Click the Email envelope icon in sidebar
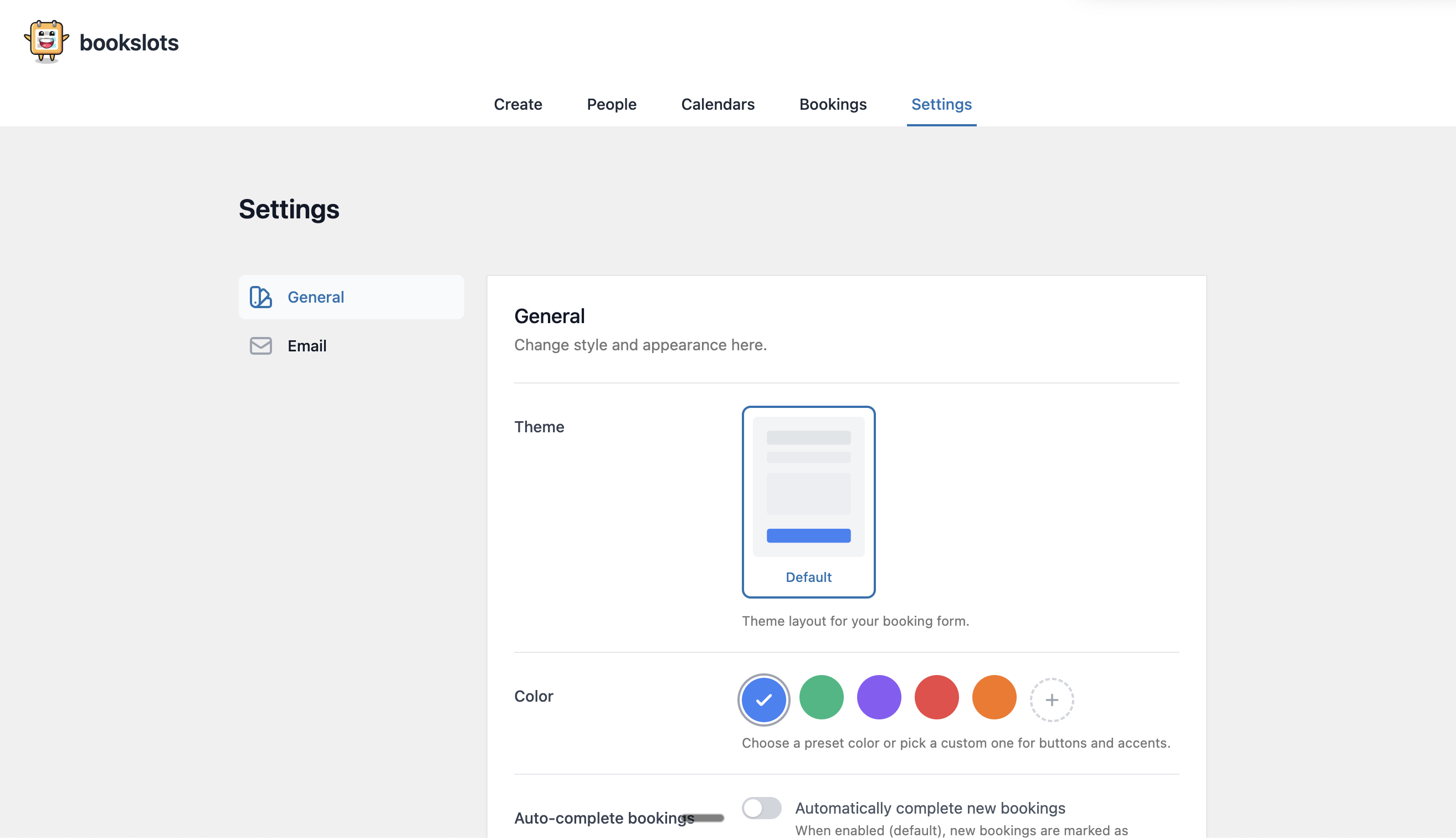 [x=260, y=346]
